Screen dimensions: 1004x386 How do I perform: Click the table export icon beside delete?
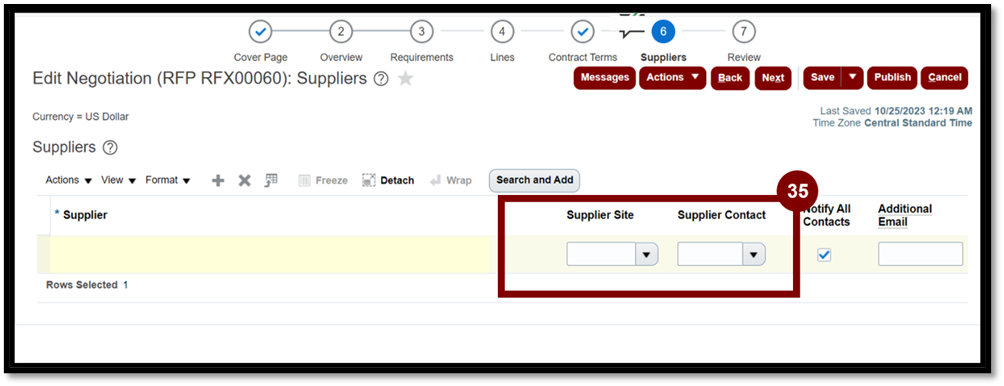pos(271,180)
